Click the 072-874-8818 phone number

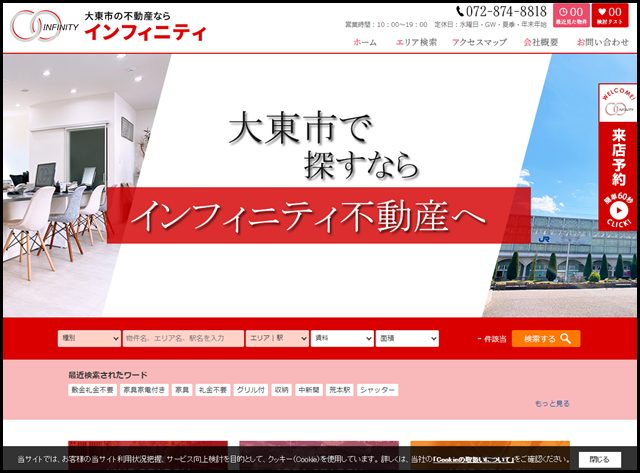pyautogui.click(x=506, y=11)
